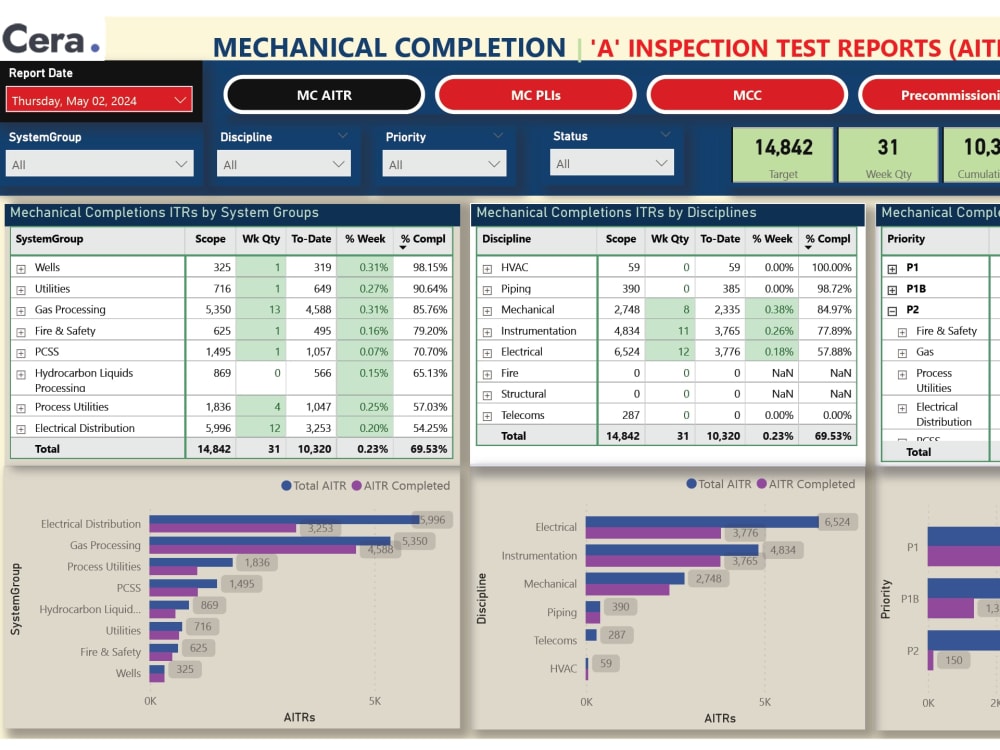The width and height of the screenshot is (1000, 750).
Task: Expand the PCSS system group row
Action: [21, 353]
